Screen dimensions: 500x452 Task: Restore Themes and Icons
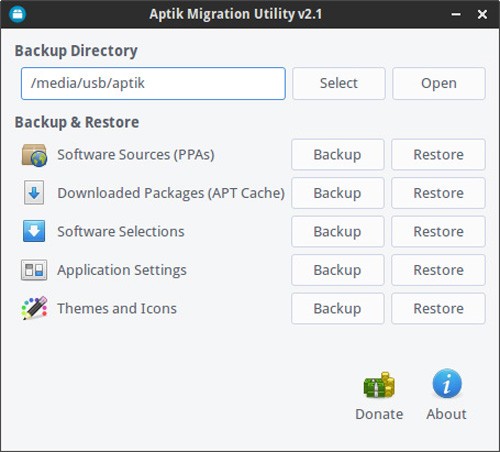438,309
